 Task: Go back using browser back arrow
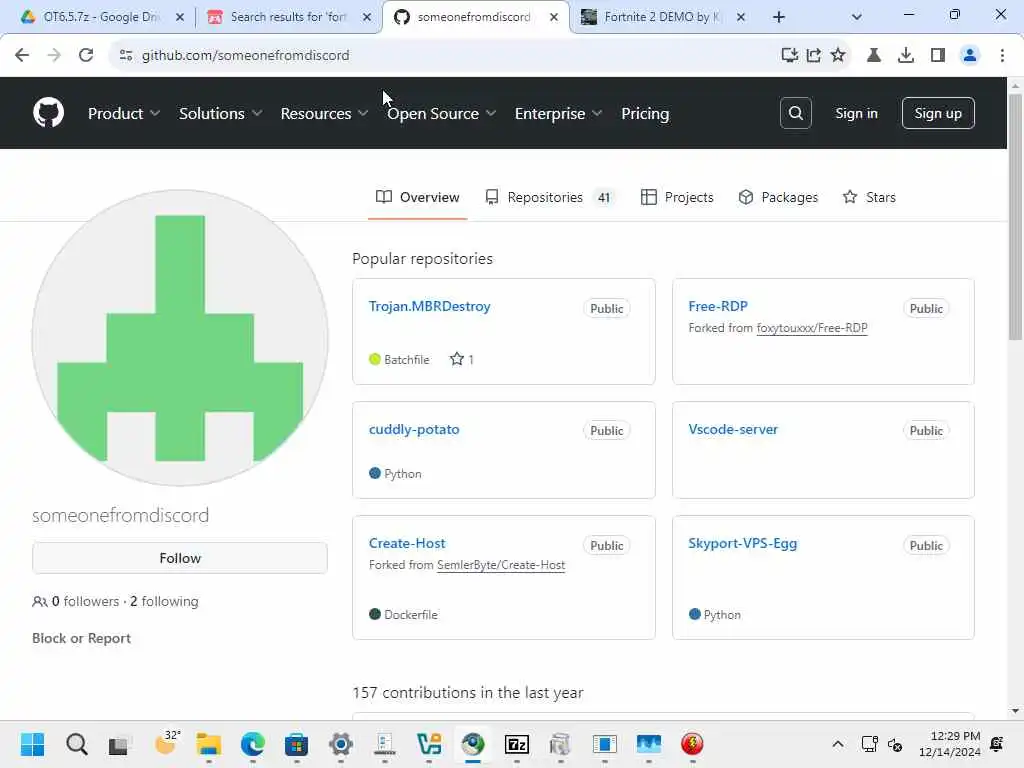tap(22, 56)
